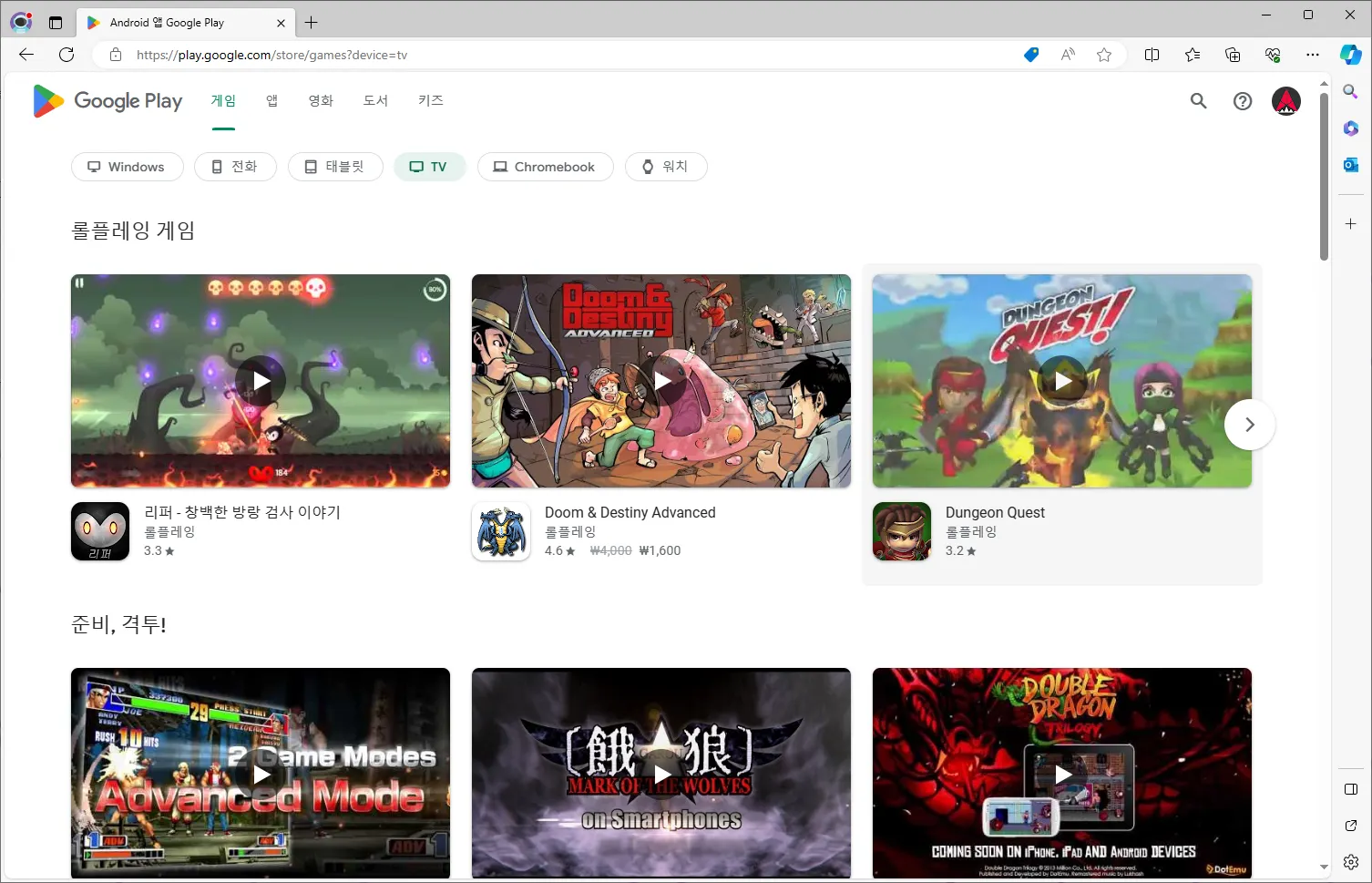Viewport: 1372px width, 883px height.
Task: Open browser Collections
Action: [1233, 55]
